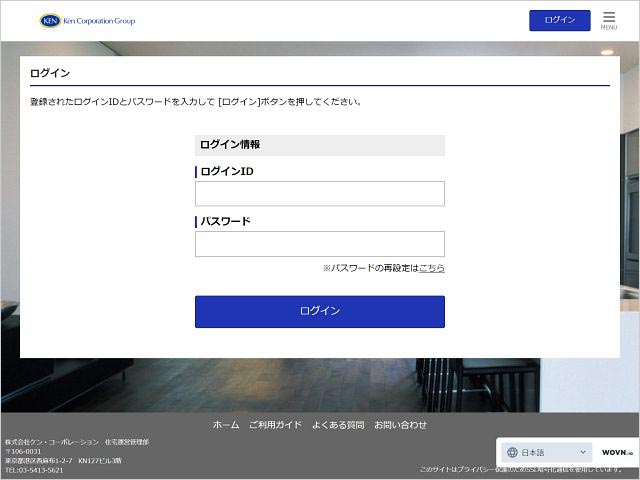Screen dimensions: 640x480
Task: Go to ホーム in footer
Action: (226, 425)
